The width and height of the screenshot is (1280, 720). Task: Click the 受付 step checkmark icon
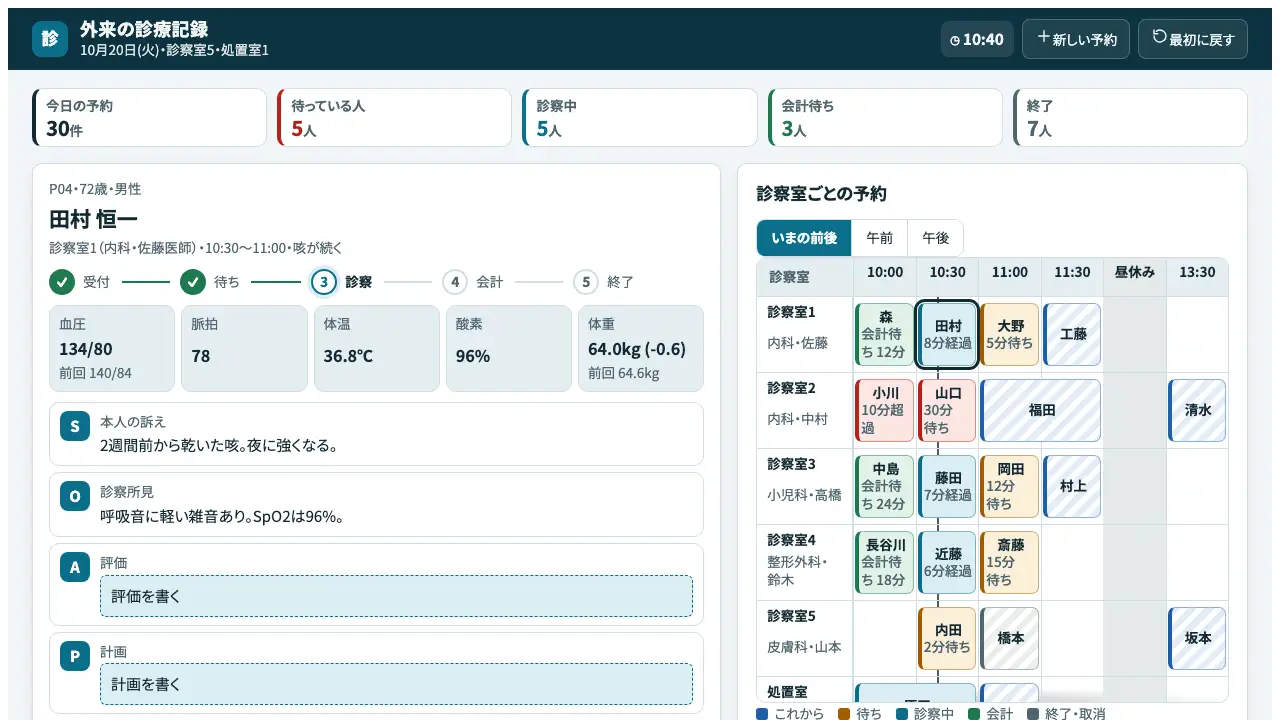coord(62,282)
